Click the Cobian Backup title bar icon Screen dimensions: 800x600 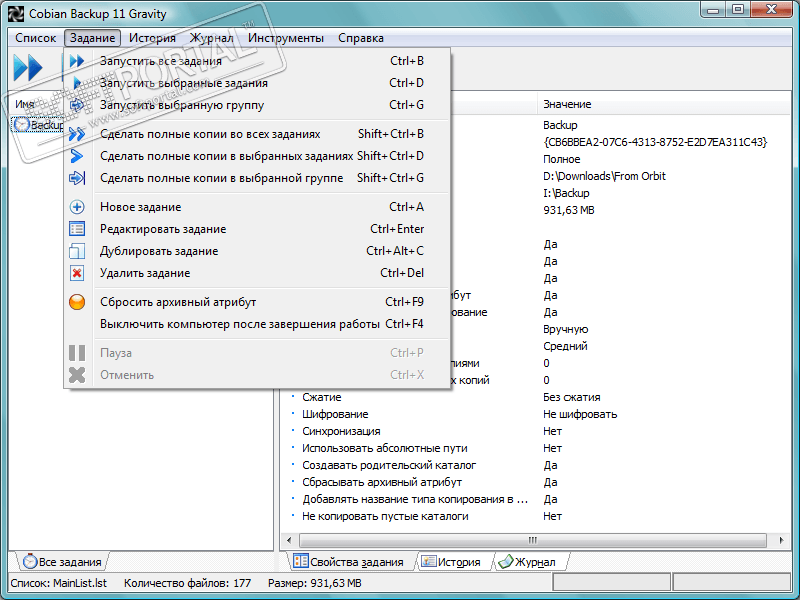tap(16, 14)
